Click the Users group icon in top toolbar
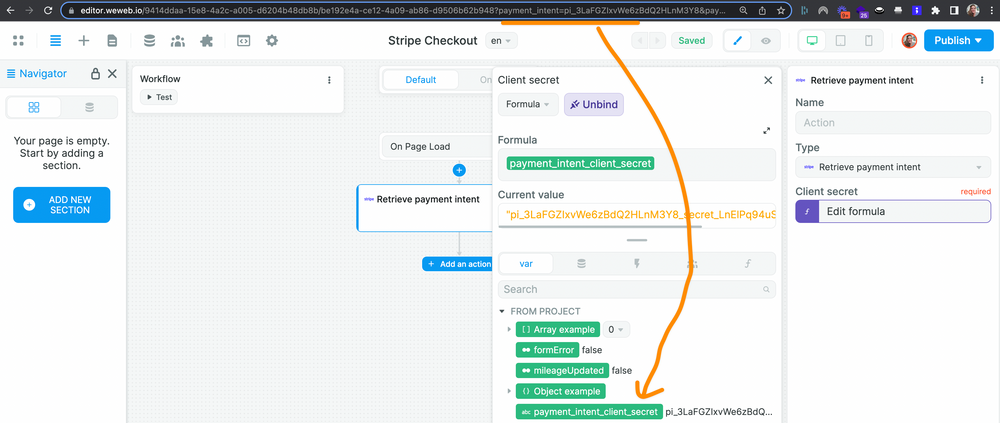This screenshot has width=1000, height=423. 178,41
